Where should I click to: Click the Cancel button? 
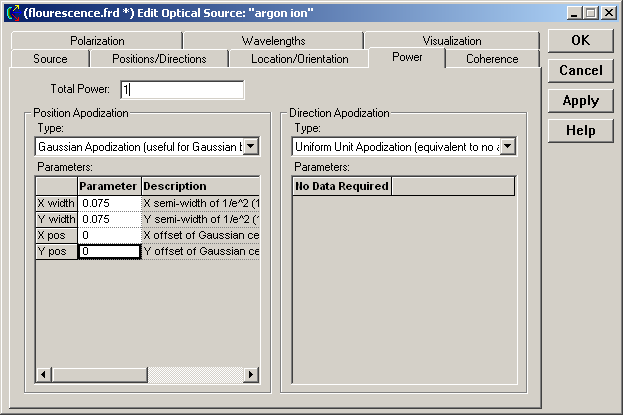(580, 71)
